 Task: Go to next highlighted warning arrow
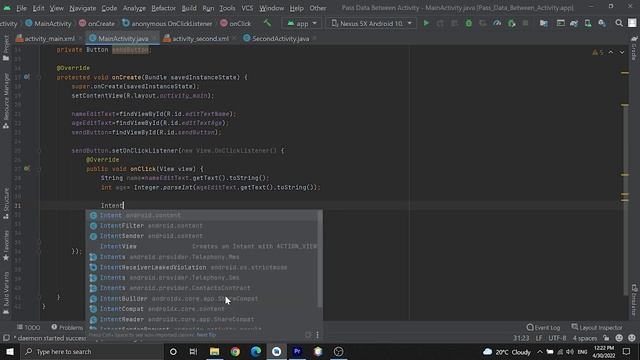622,52
